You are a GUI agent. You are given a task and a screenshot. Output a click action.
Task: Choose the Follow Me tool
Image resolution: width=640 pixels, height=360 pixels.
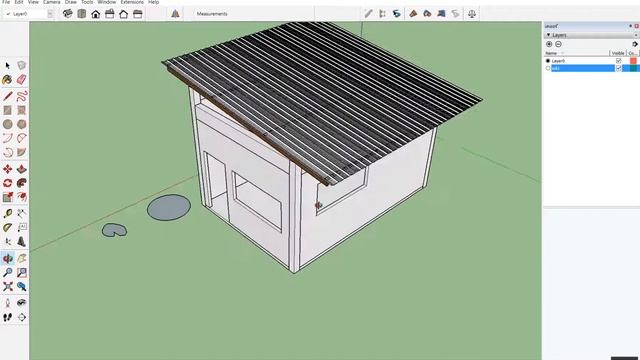point(22,183)
